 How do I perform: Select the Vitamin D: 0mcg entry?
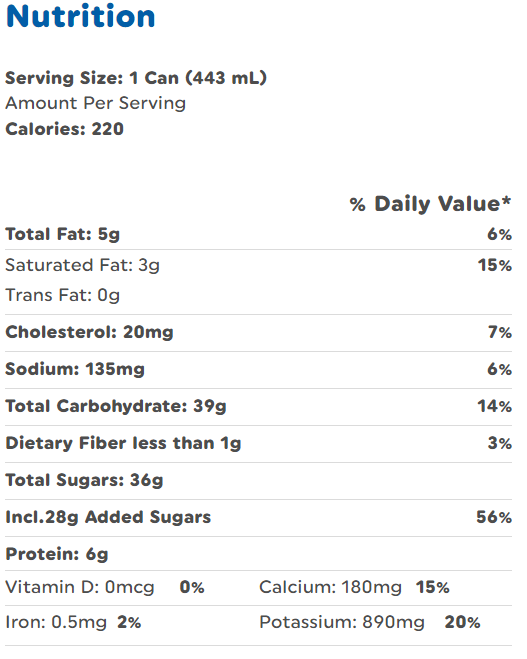(x=79, y=587)
